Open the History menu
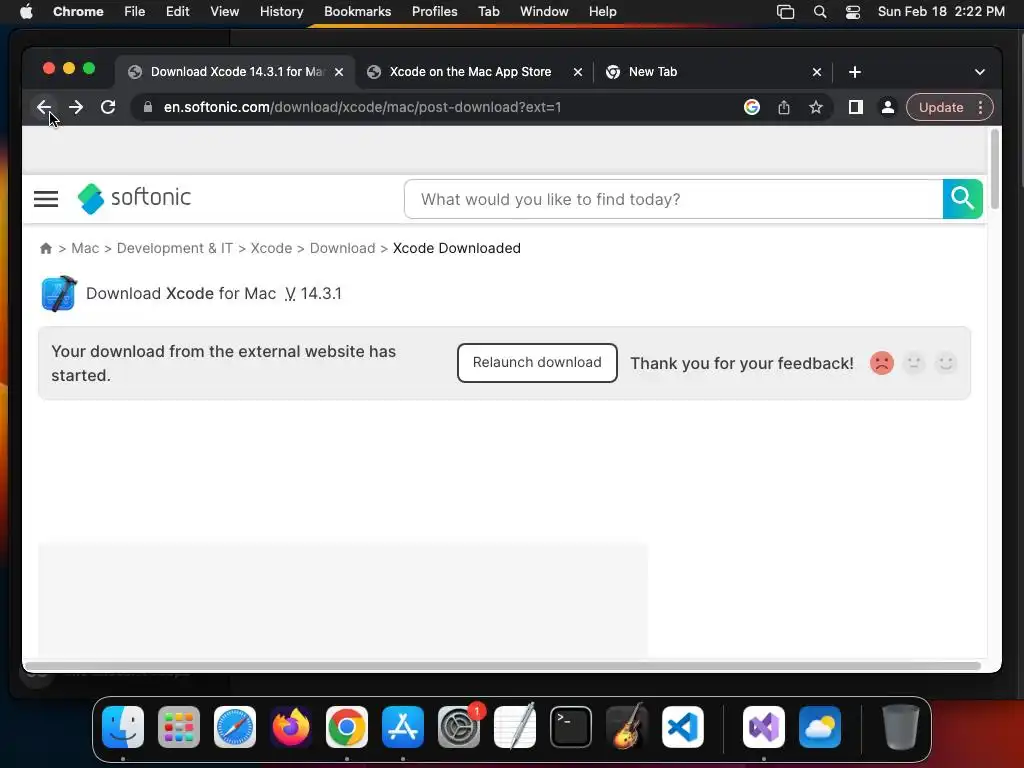The width and height of the screenshot is (1024, 768). tap(281, 12)
